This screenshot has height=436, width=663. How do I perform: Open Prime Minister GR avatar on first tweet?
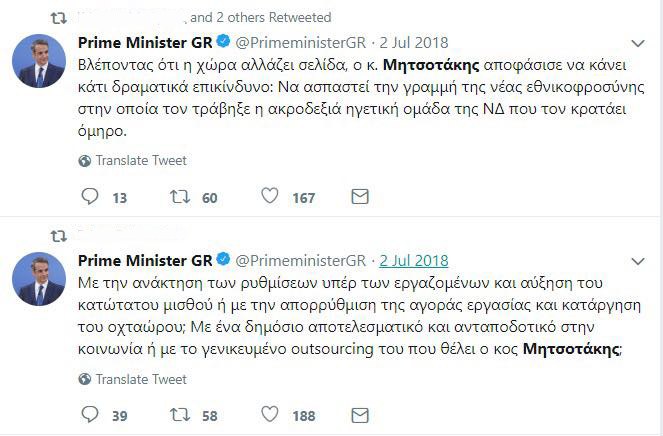pyautogui.click(x=39, y=61)
